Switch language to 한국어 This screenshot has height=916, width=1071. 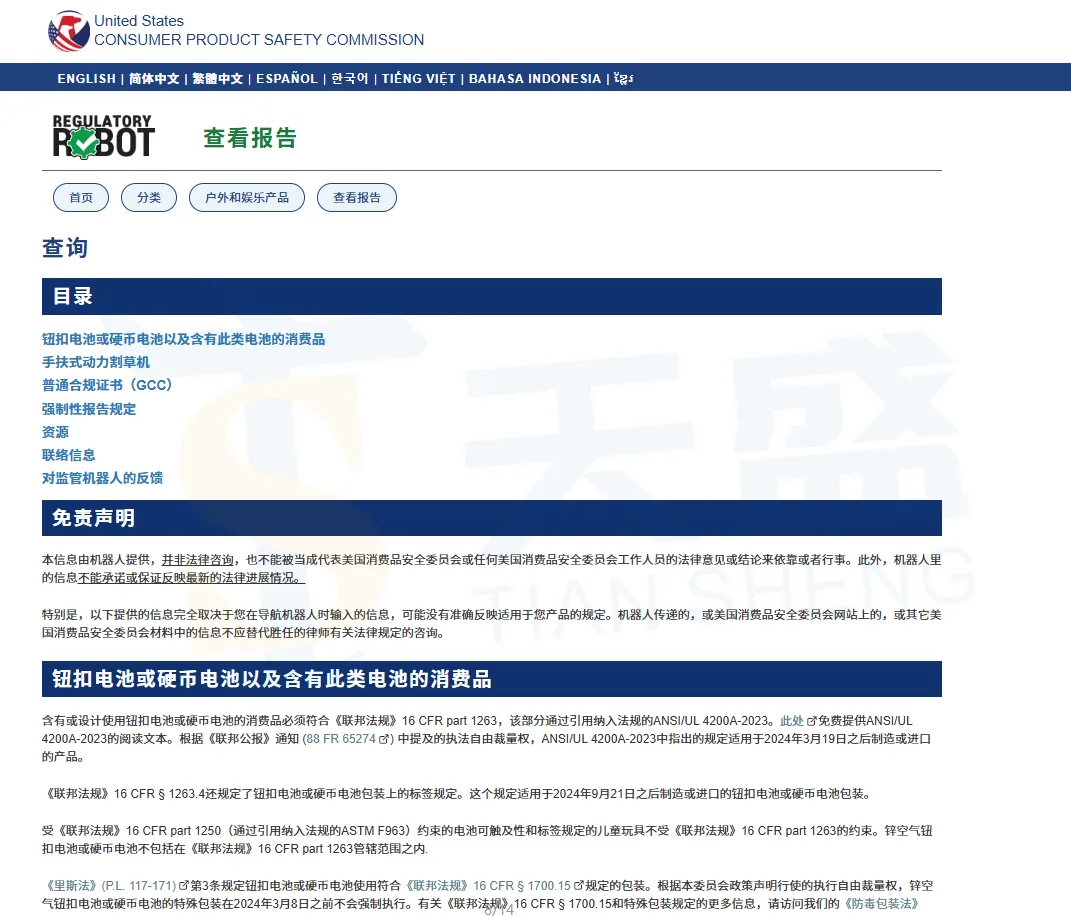(350, 79)
